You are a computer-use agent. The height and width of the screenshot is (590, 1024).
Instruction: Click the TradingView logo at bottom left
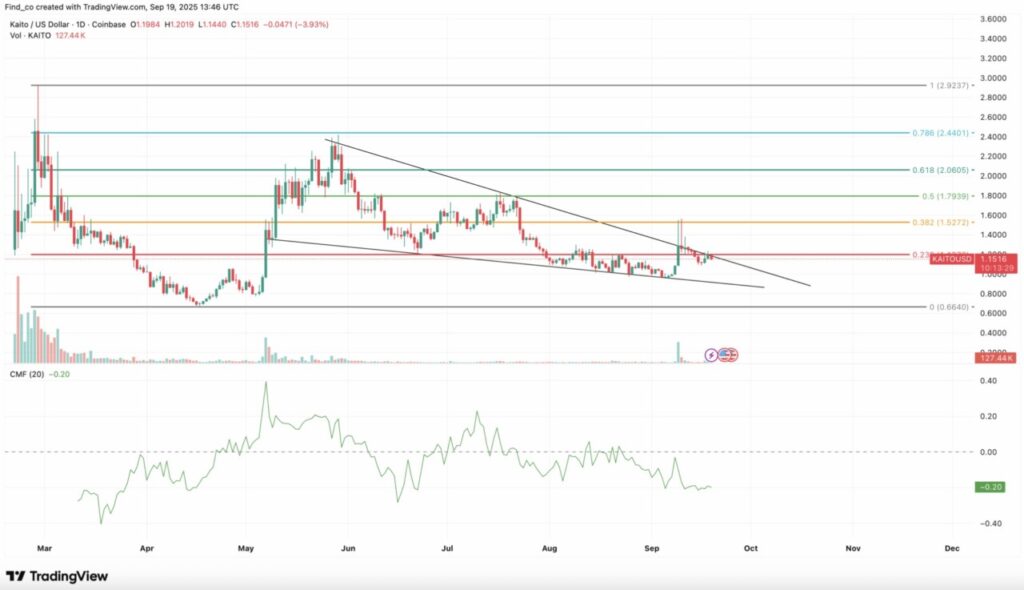pyautogui.click(x=57, y=577)
